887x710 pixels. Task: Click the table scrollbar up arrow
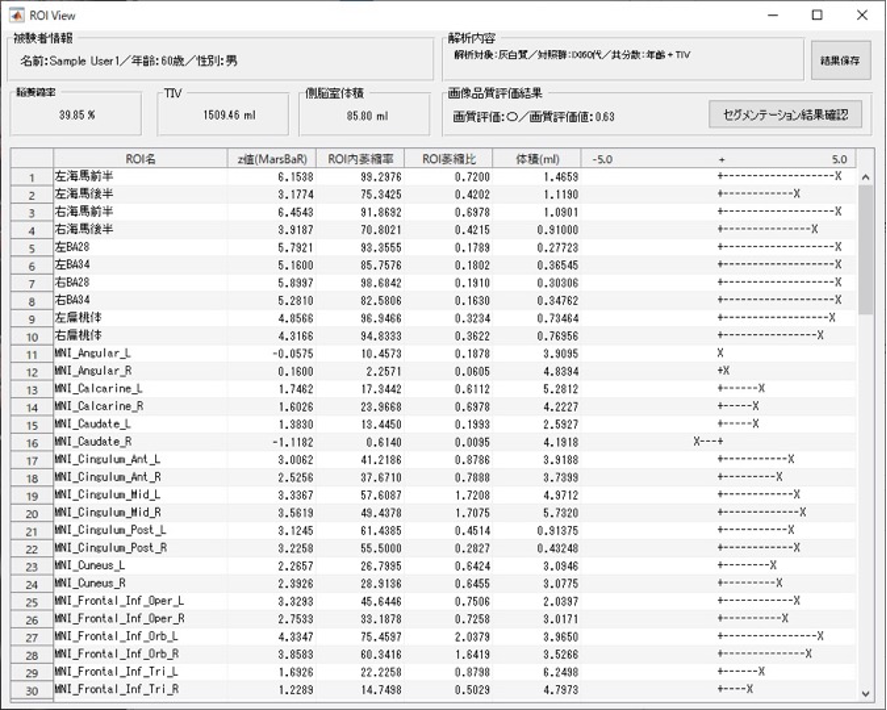pyautogui.click(x=865, y=175)
